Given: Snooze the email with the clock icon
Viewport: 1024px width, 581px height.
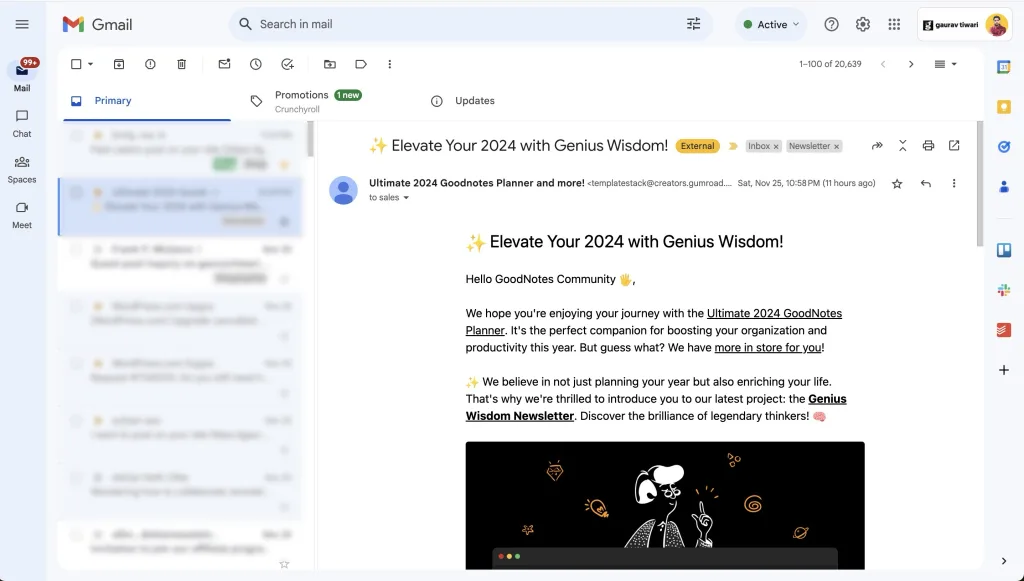Looking at the screenshot, I should click(256, 64).
